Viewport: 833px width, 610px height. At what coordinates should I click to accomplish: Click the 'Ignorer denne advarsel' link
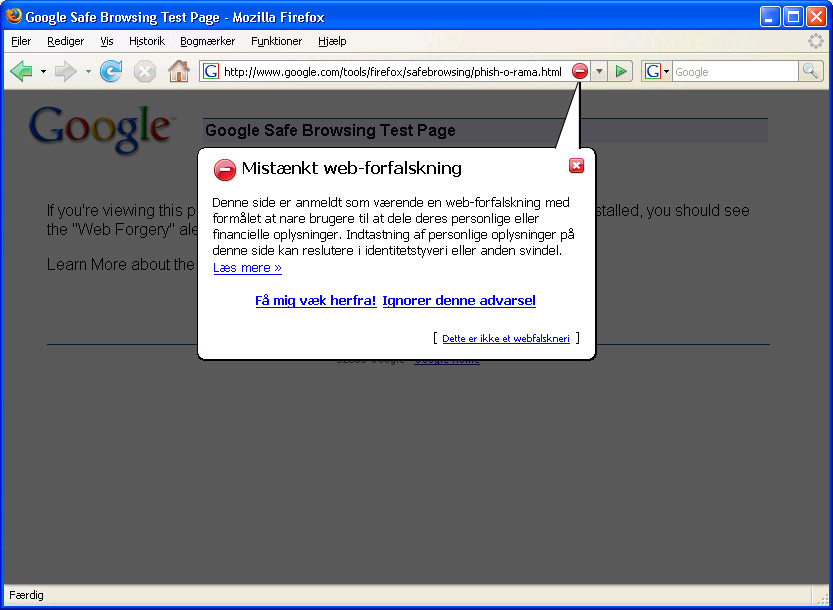[459, 301]
